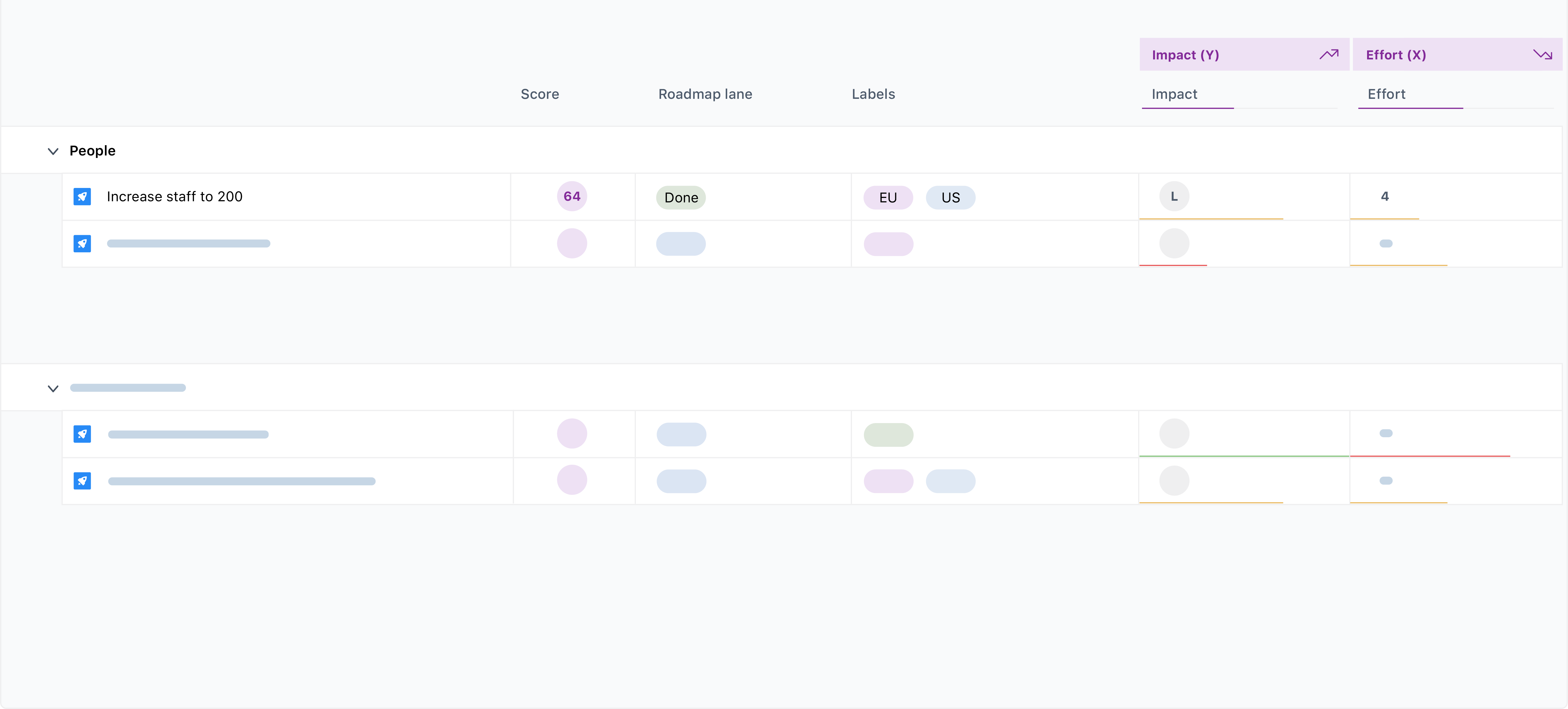The width and height of the screenshot is (1568, 709).
Task: Select the US label pill
Action: click(x=950, y=197)
